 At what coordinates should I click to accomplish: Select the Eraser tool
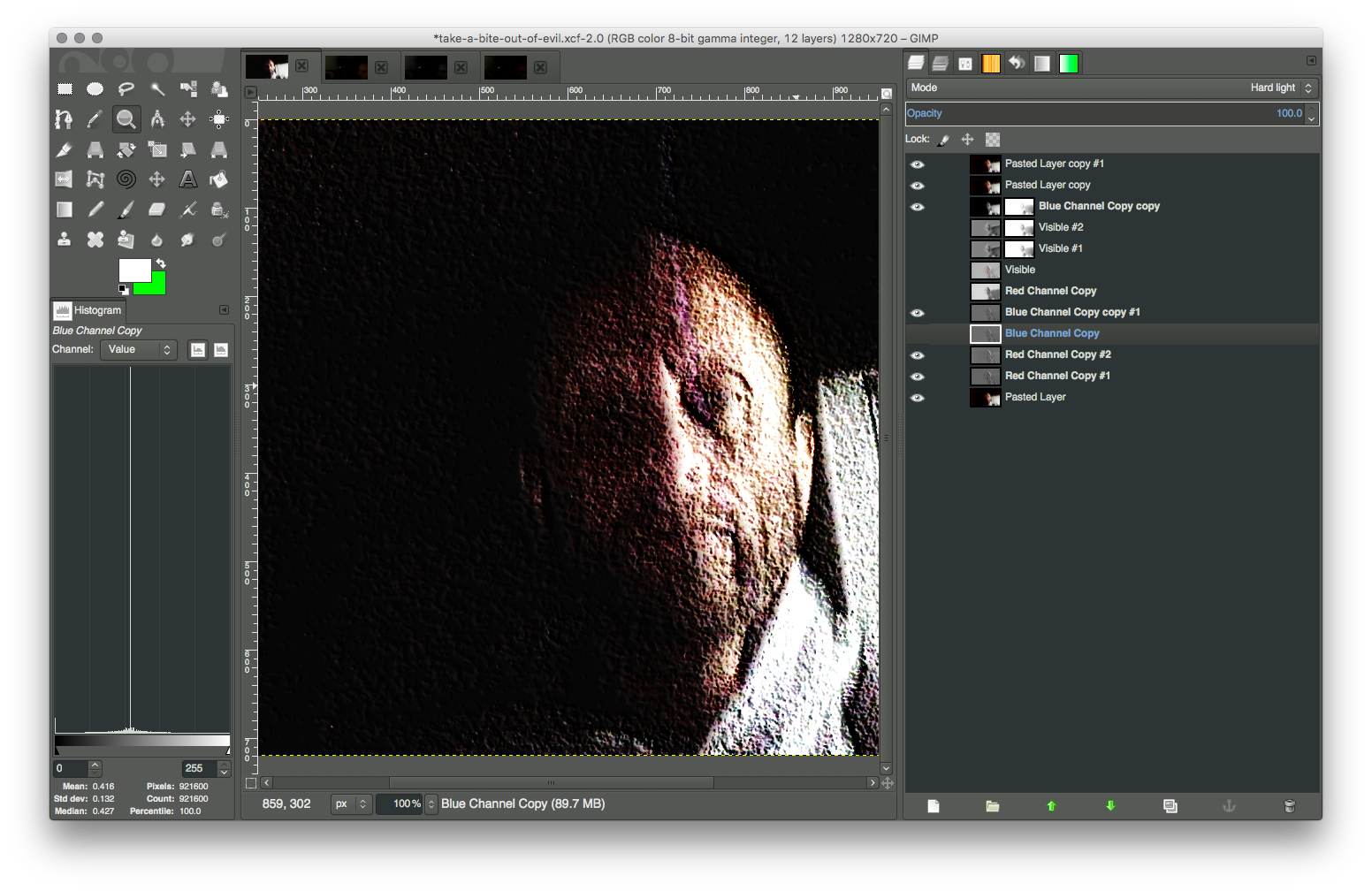coord(157,209)
